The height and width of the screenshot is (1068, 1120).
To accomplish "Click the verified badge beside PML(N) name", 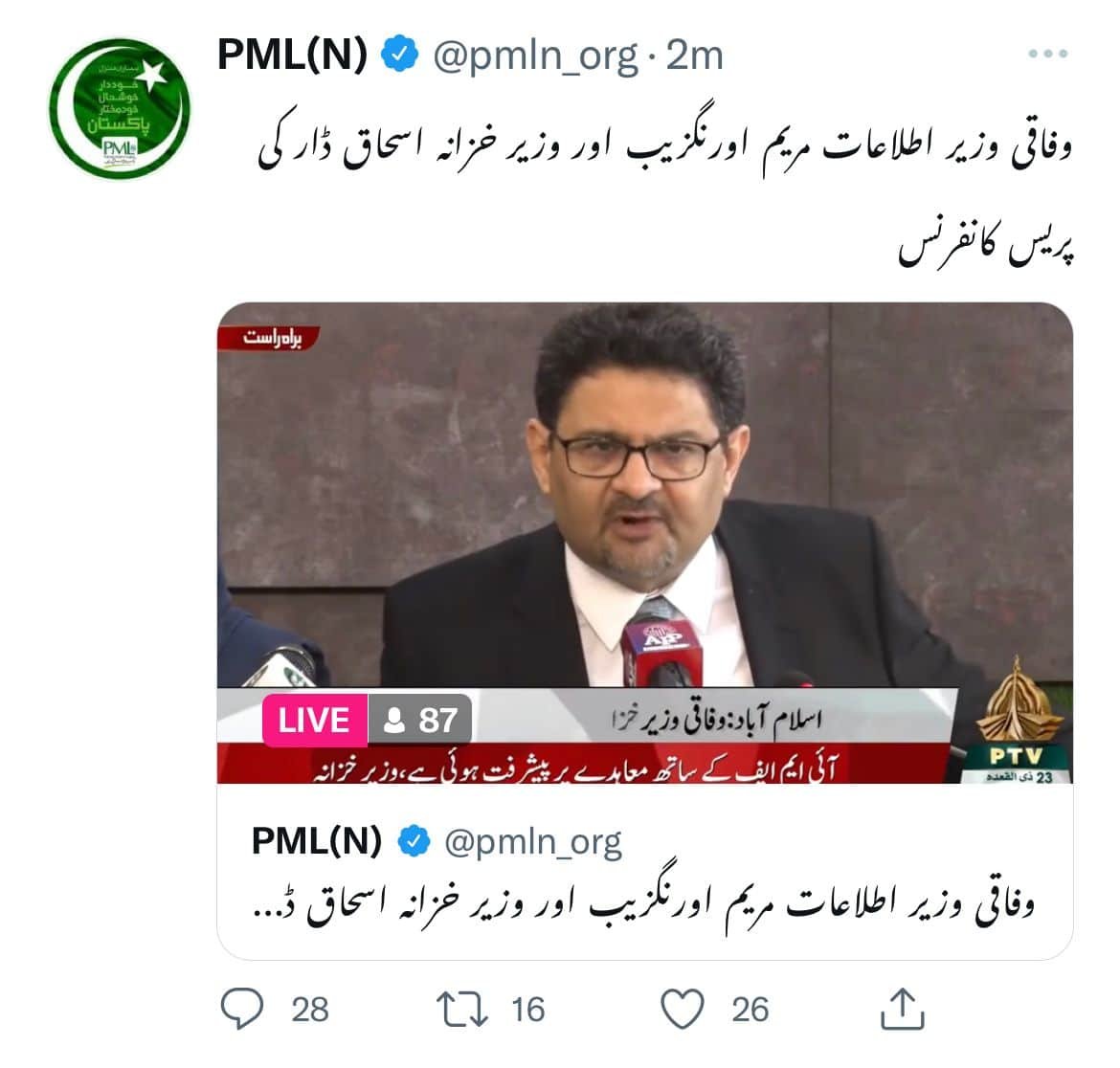I will (399, 55).
